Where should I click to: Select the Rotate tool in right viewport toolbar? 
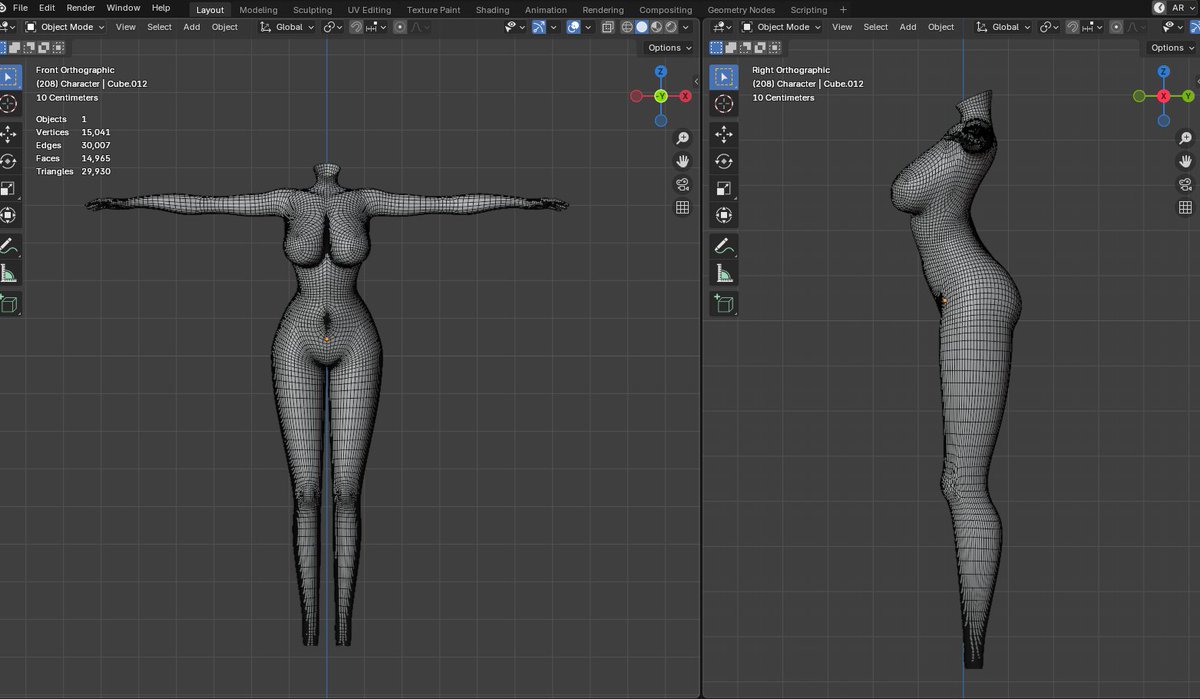(724, 161)
